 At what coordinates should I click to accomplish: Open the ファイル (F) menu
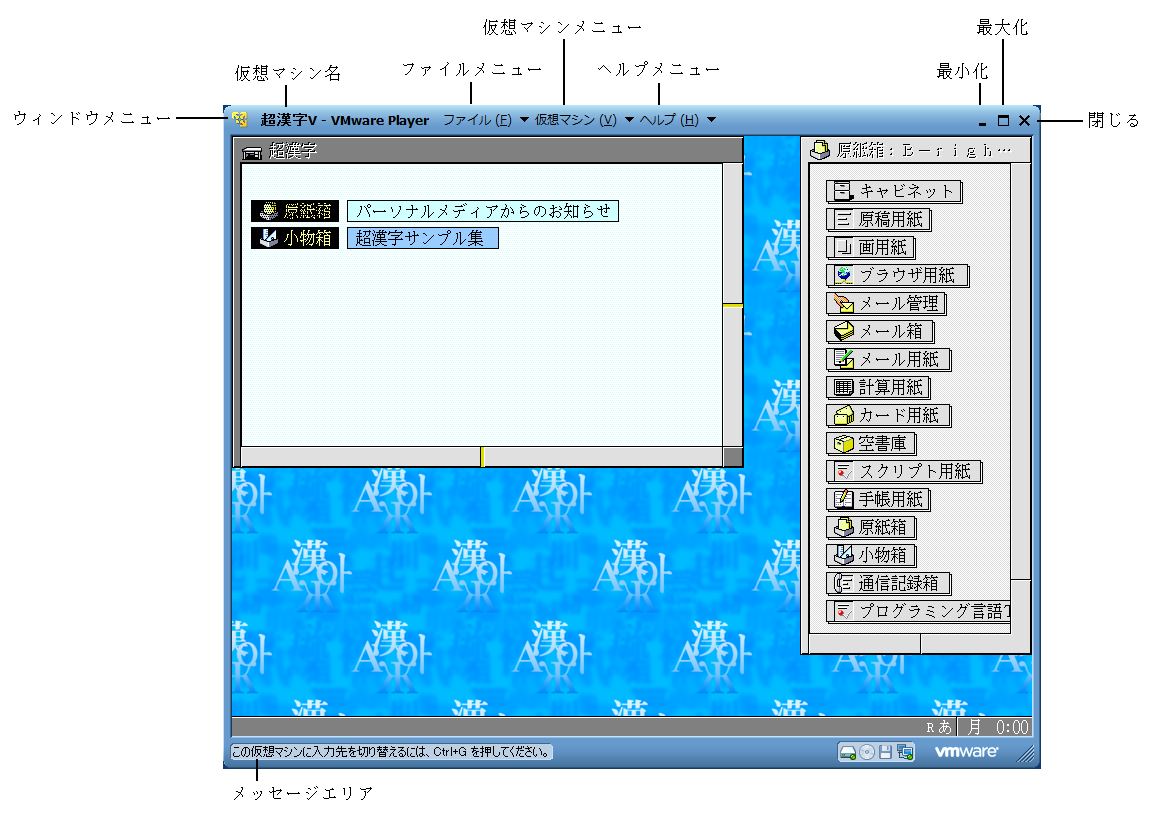tap(477, 120)
